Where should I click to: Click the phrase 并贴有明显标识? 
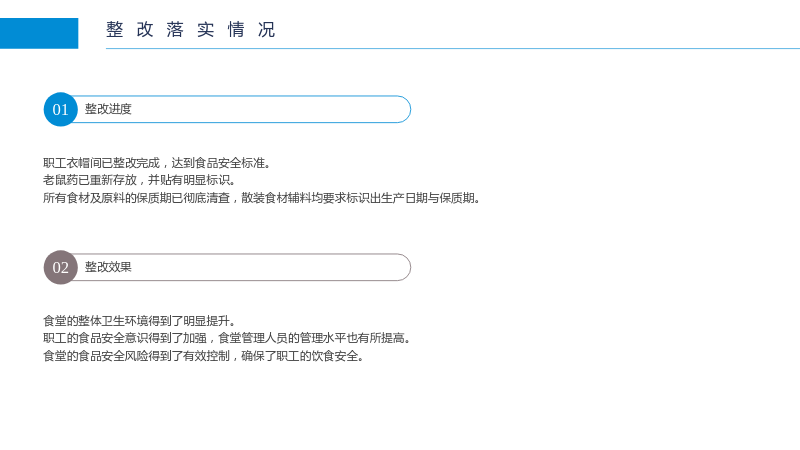tap(191, 181)
